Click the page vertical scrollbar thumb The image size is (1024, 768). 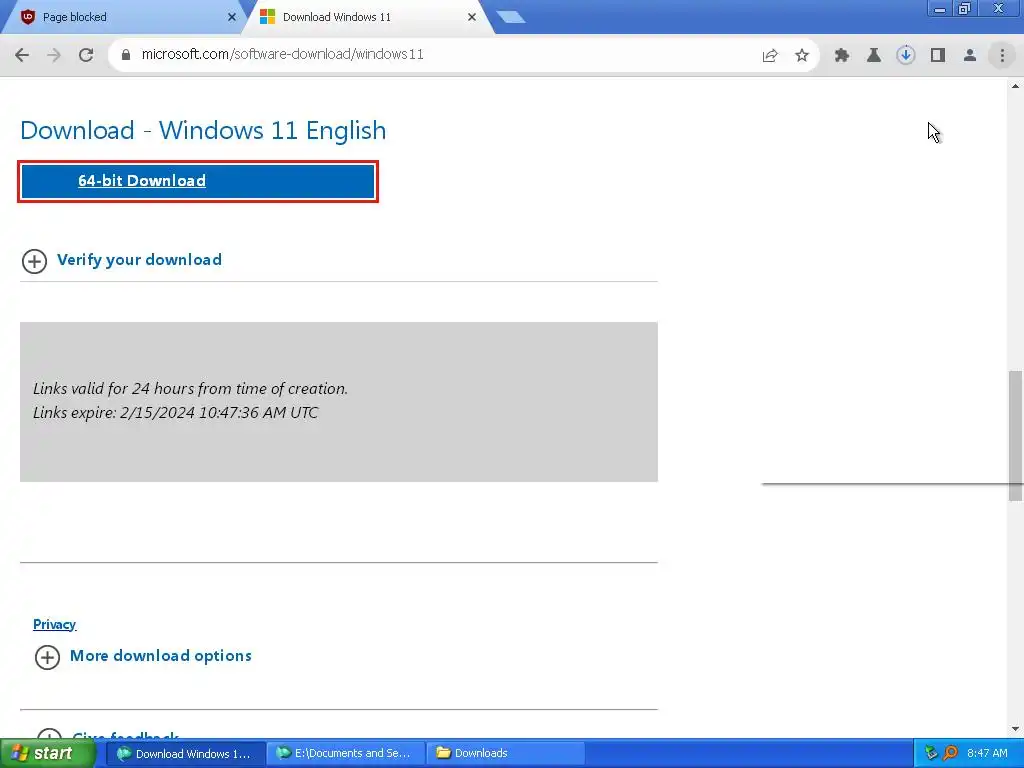(1016, 436)
